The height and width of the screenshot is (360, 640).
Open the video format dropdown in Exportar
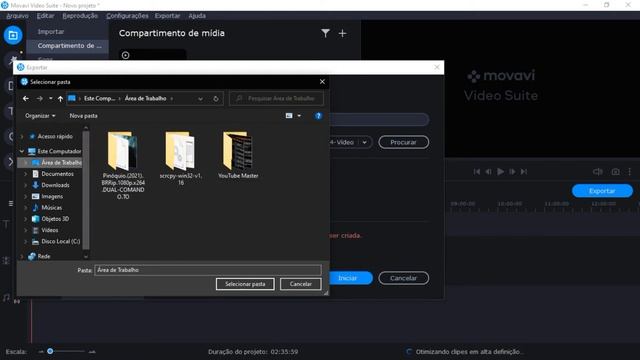364,142
